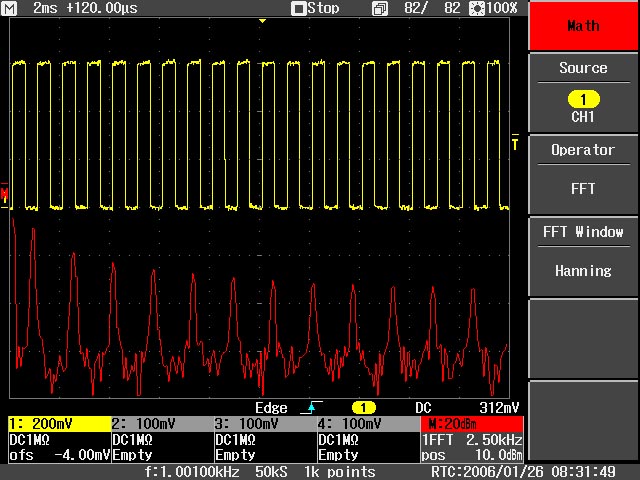Click the Stop acquisition status indicator
Viewport: 640px width, 480px height.
point(315,8)
